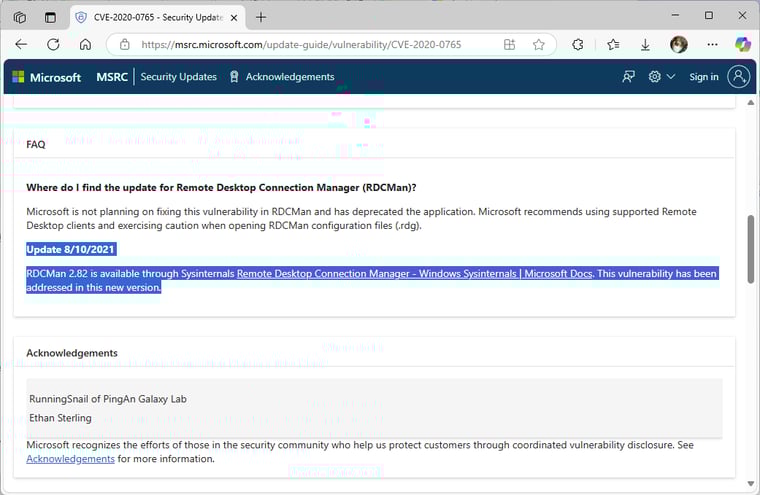Open Security Updates in the header

tap(178, 77)
